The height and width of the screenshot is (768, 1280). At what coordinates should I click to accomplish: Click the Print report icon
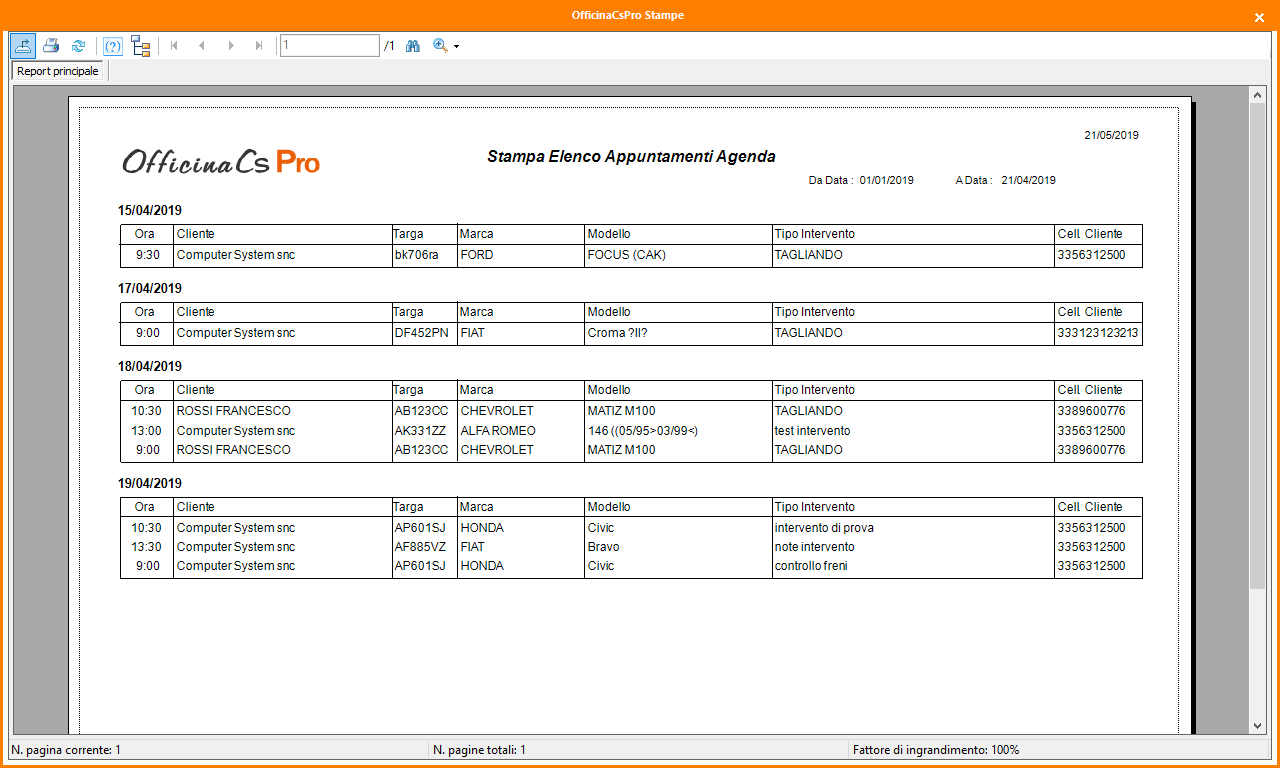[x=51, y=45]
